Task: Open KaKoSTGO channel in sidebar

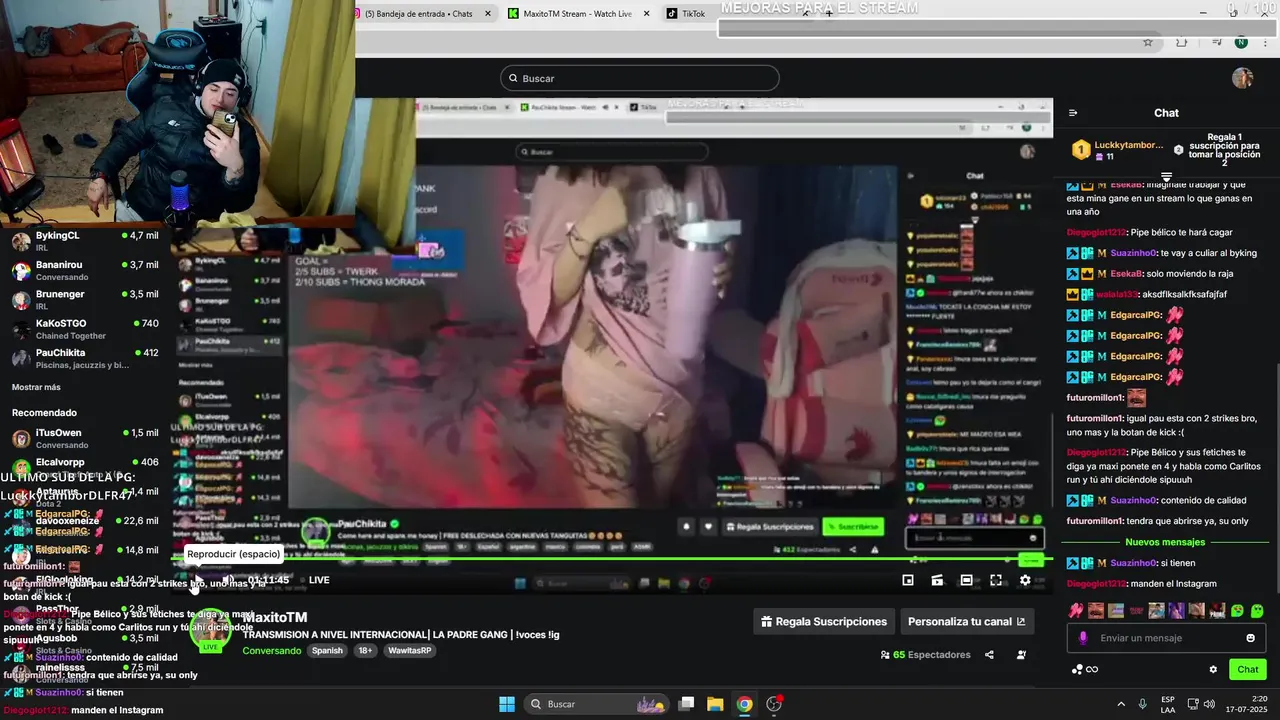Action: tap(85, 329)
